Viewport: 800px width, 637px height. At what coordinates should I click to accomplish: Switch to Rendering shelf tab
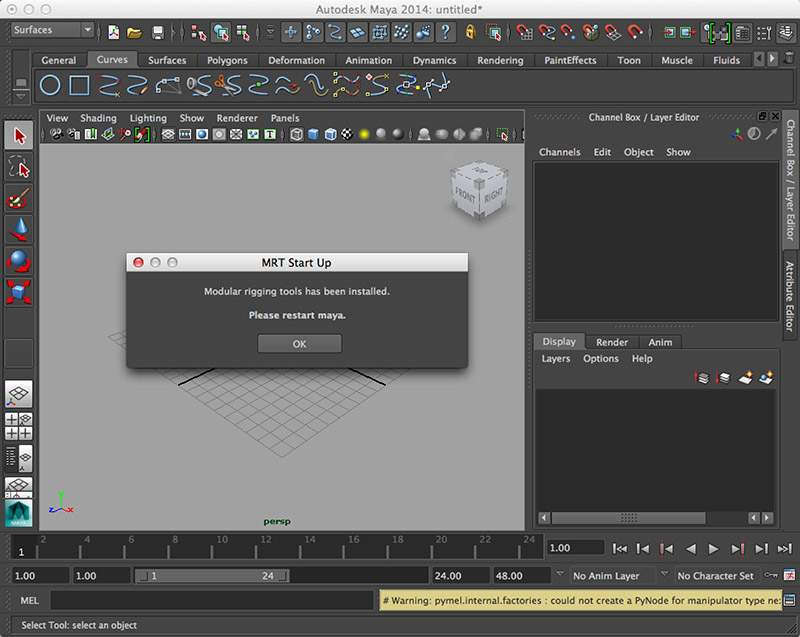click(500, 60)
